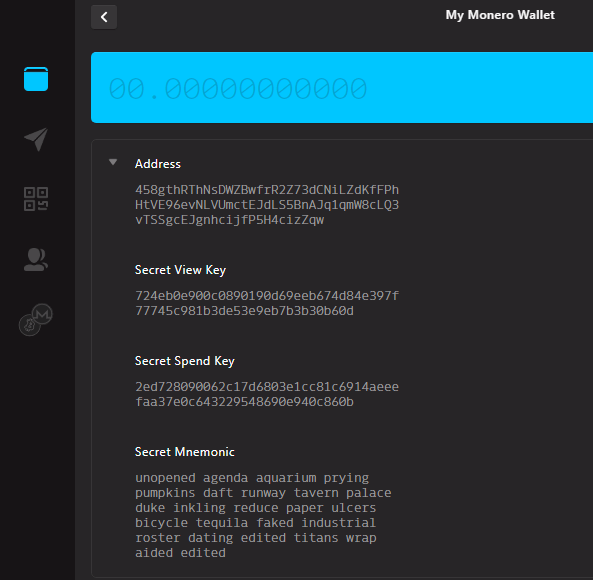Click the Secret View Key heading
The image size is (593, 580).
click(x=180, y=270)
